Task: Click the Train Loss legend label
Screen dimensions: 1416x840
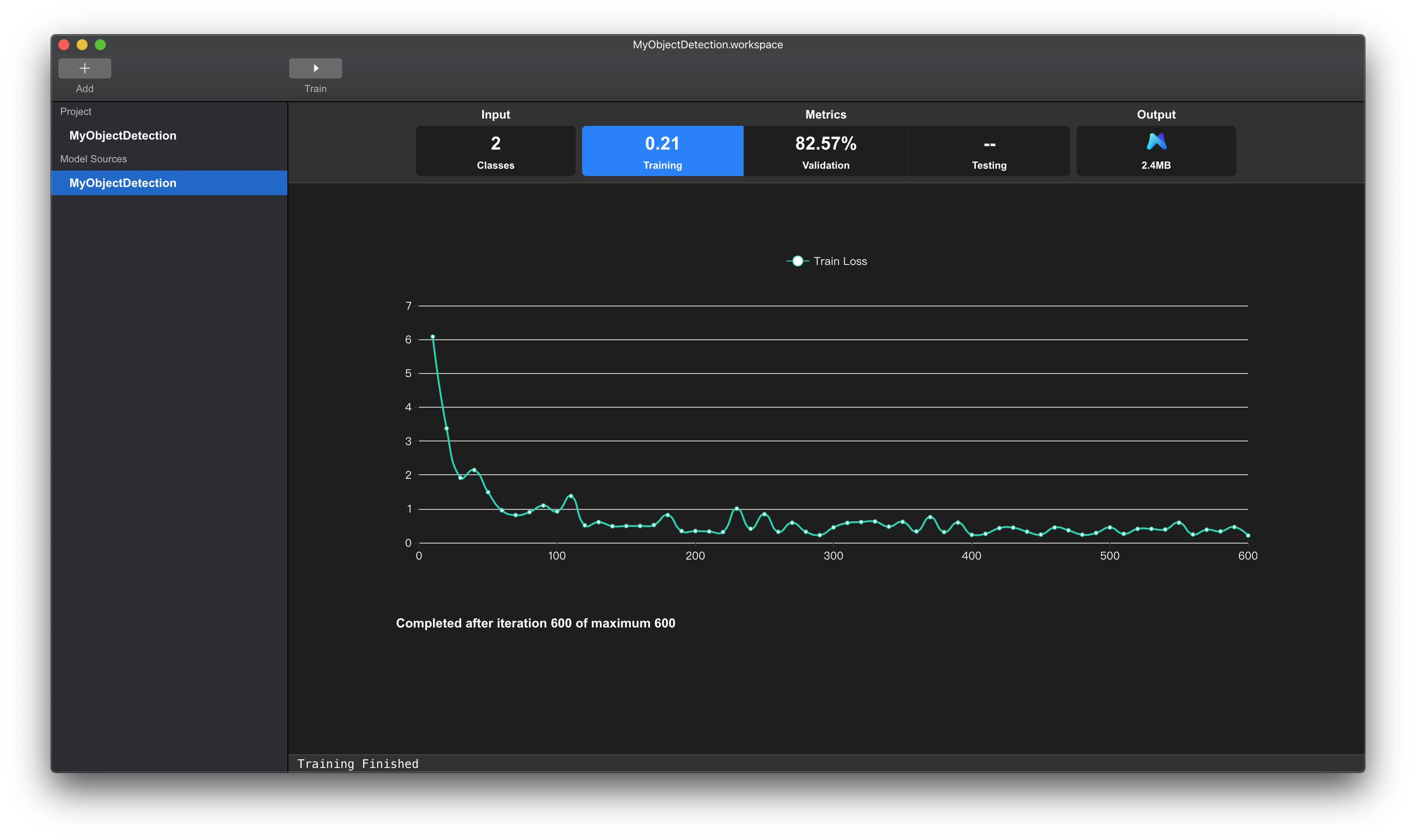Action: point(840,261)
